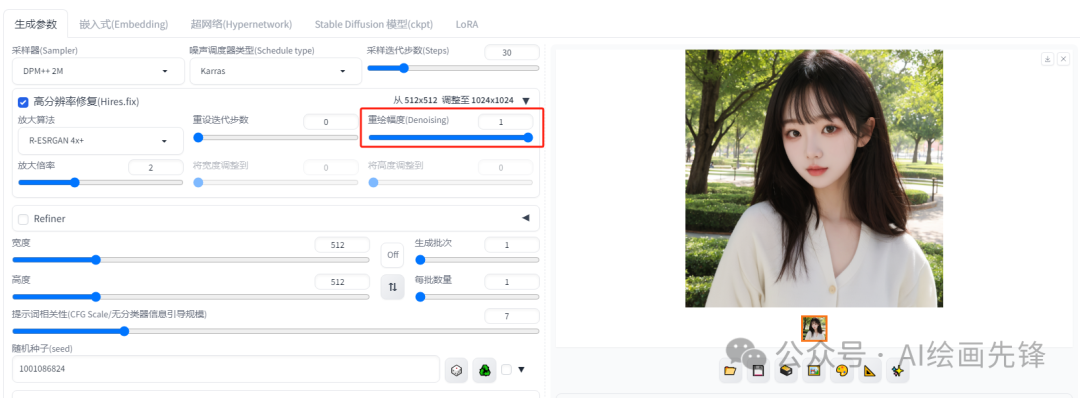Click the 每批数量 value field
Viewport: 1080px width, 398px height.
click(x=512, y=282)
